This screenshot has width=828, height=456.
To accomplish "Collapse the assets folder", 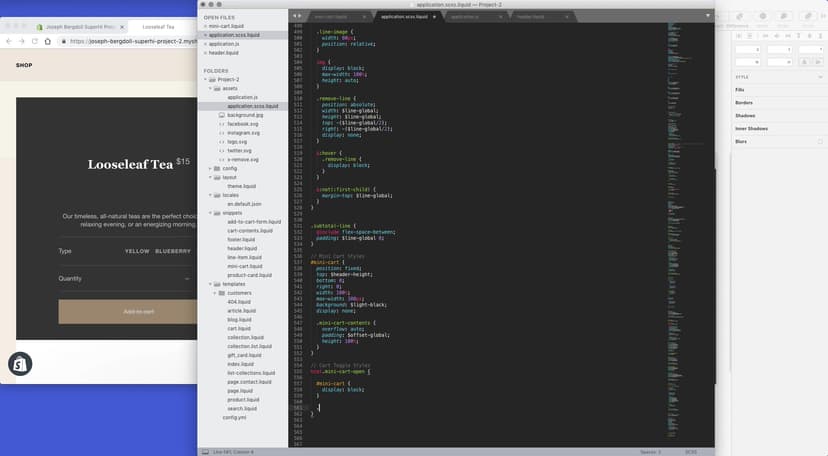I will [x=210, y=88].
